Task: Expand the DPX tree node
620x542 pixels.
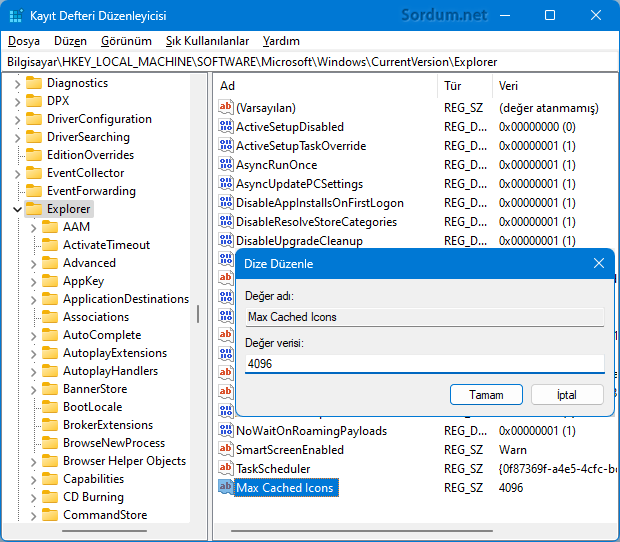Action: (x=17, y=102)
